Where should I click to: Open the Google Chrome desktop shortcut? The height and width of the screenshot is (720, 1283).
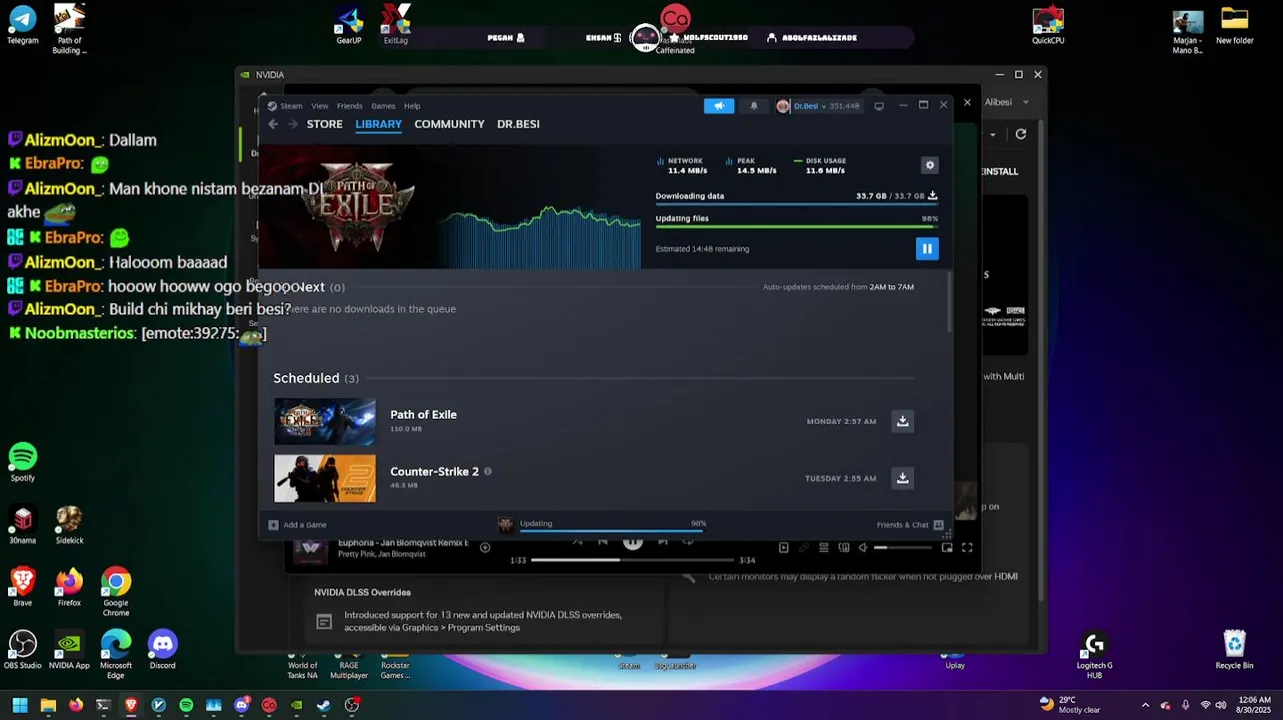click(116, 591)
